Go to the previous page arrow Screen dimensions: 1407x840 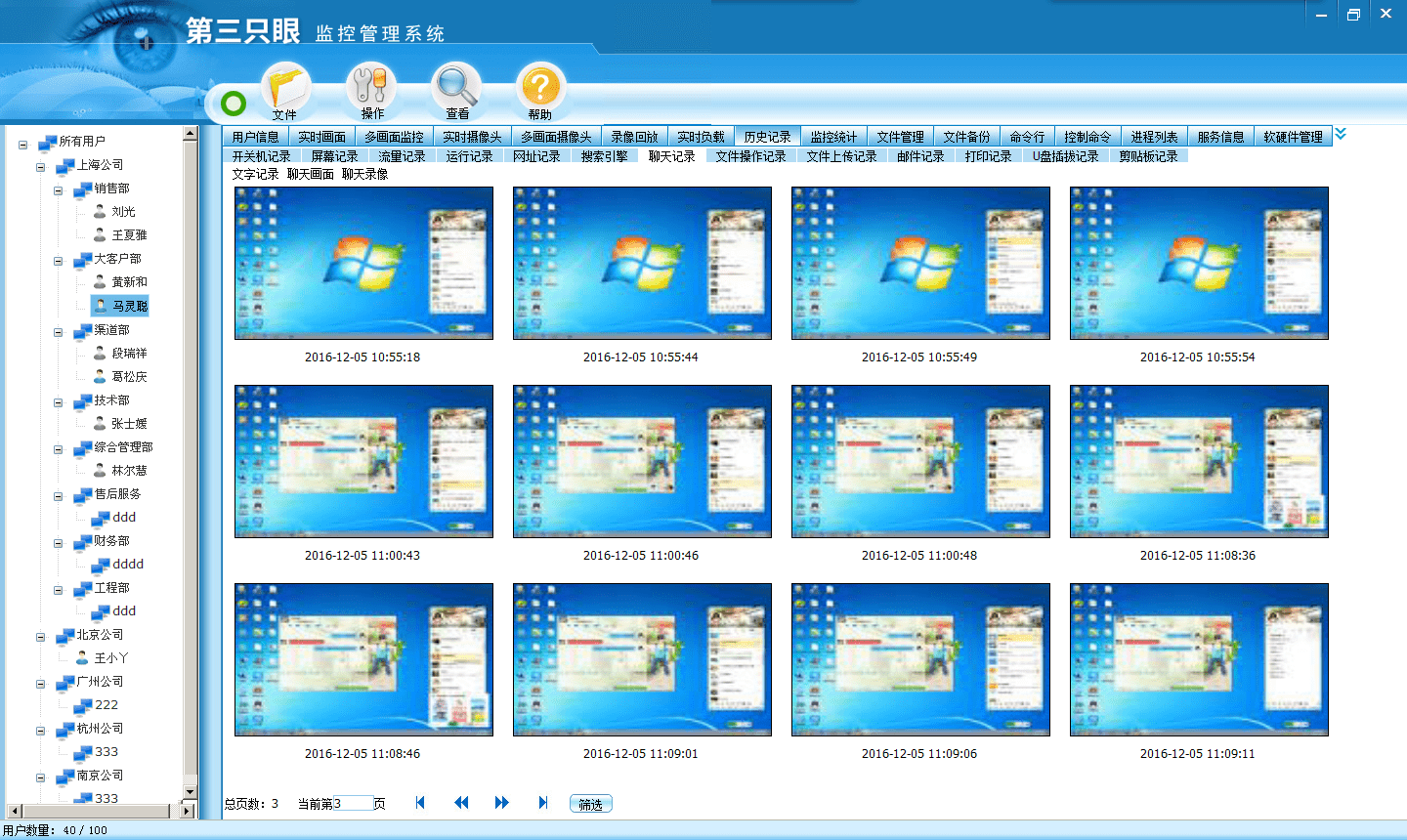(x=461, y=803)
